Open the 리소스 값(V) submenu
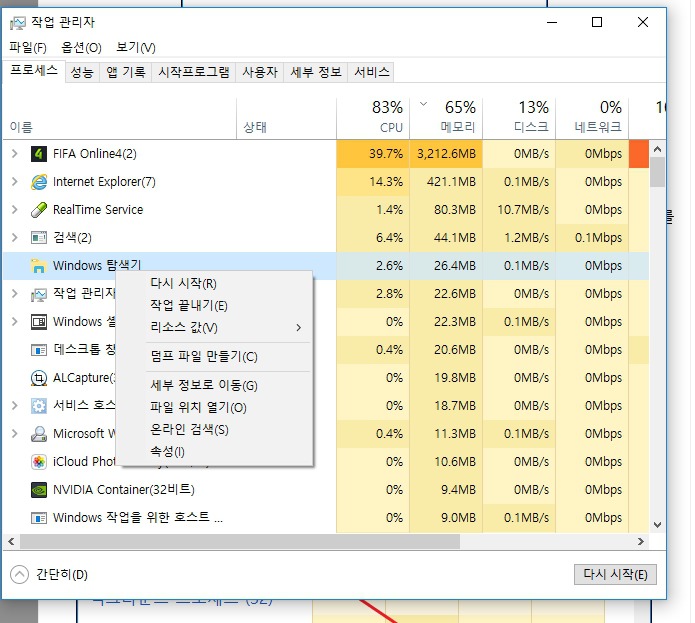Viewport: 695px width, 623px height. coord(215,328)
